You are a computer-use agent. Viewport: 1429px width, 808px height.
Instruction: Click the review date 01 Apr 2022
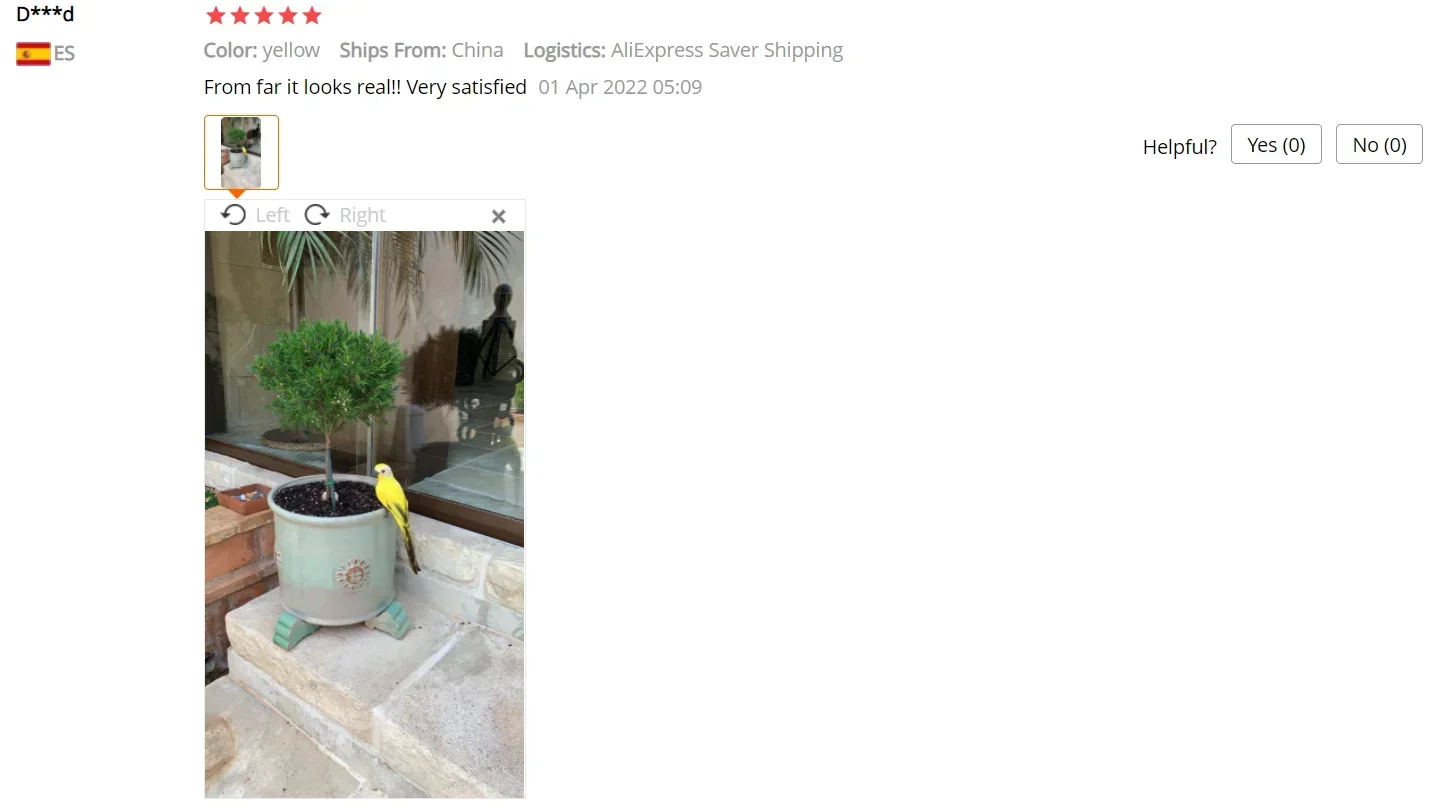(x=593, y=87)
